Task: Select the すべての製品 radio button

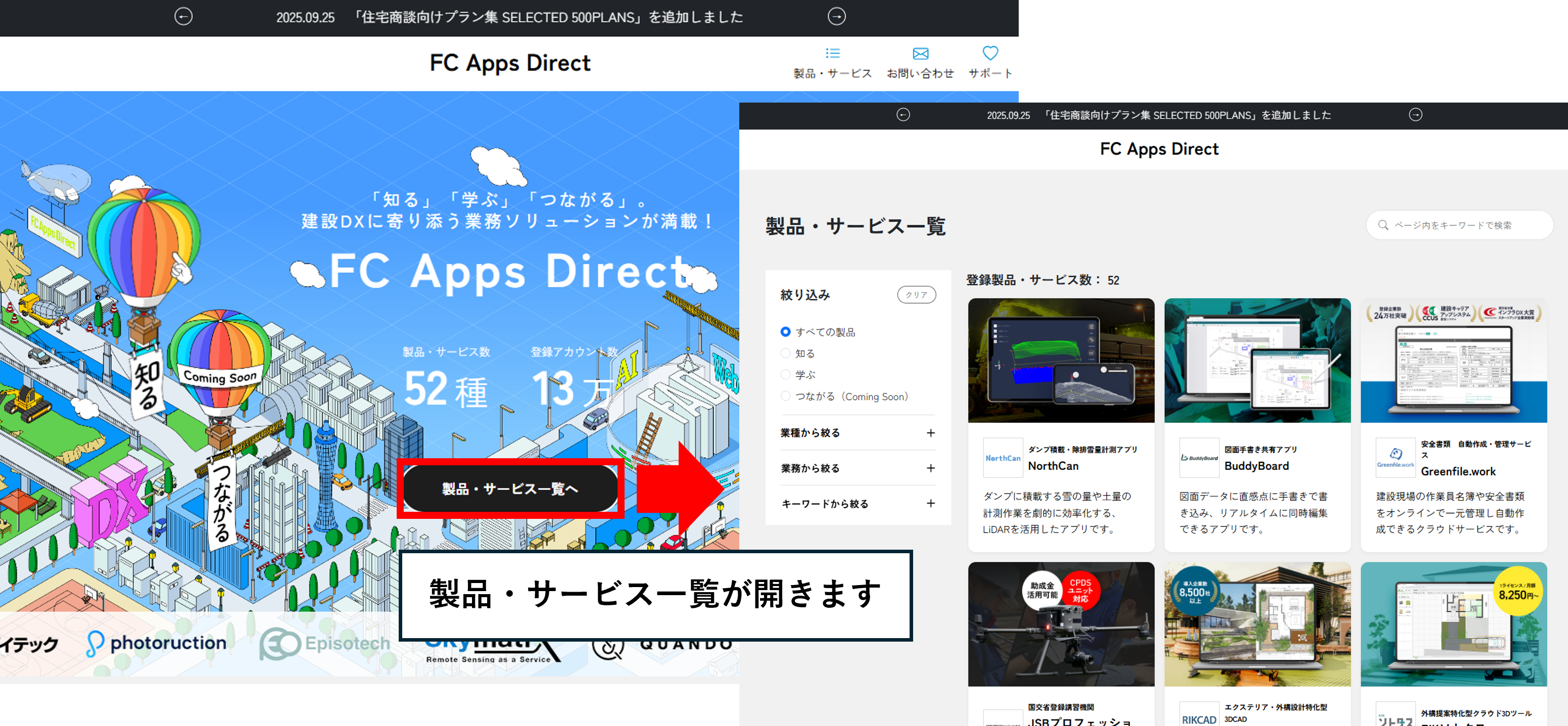Action: tap(785, 331)
